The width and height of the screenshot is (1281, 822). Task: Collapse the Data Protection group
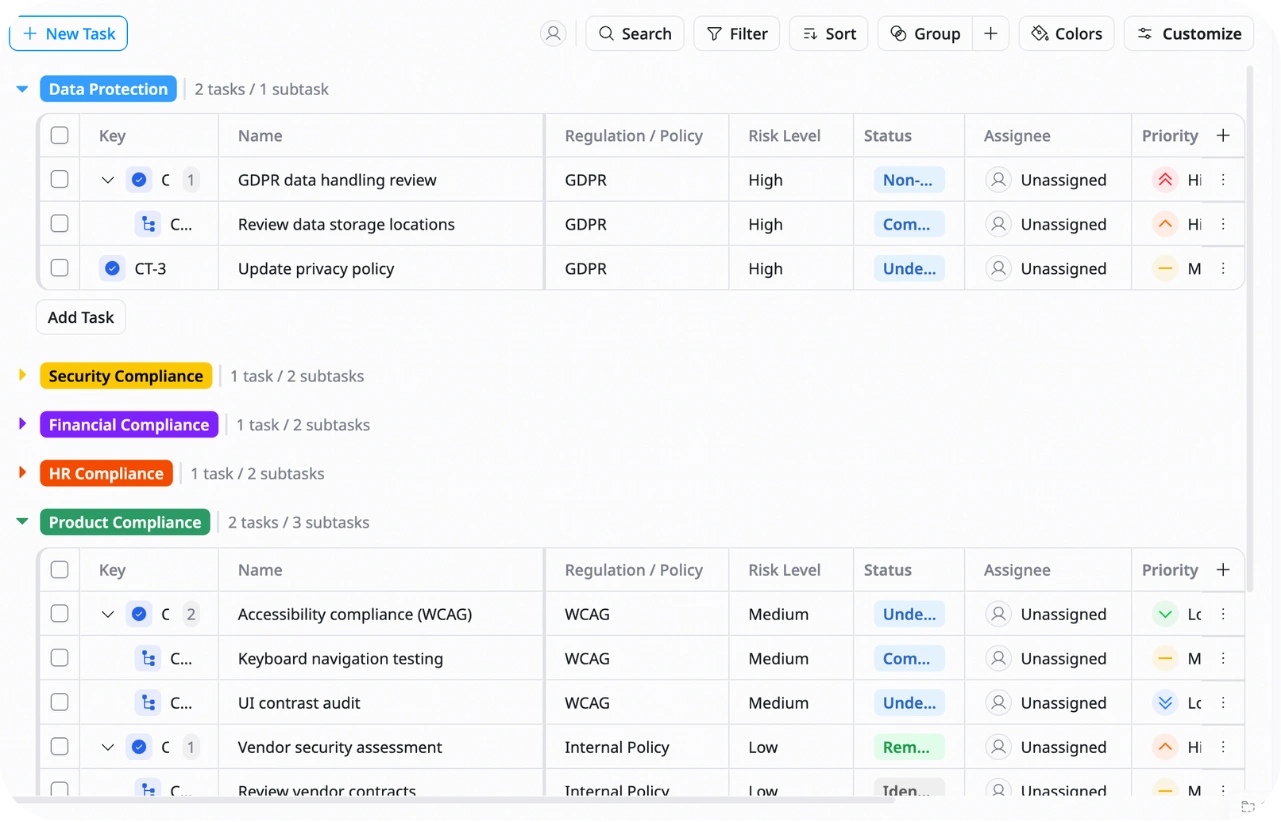(x=22, y=89)
